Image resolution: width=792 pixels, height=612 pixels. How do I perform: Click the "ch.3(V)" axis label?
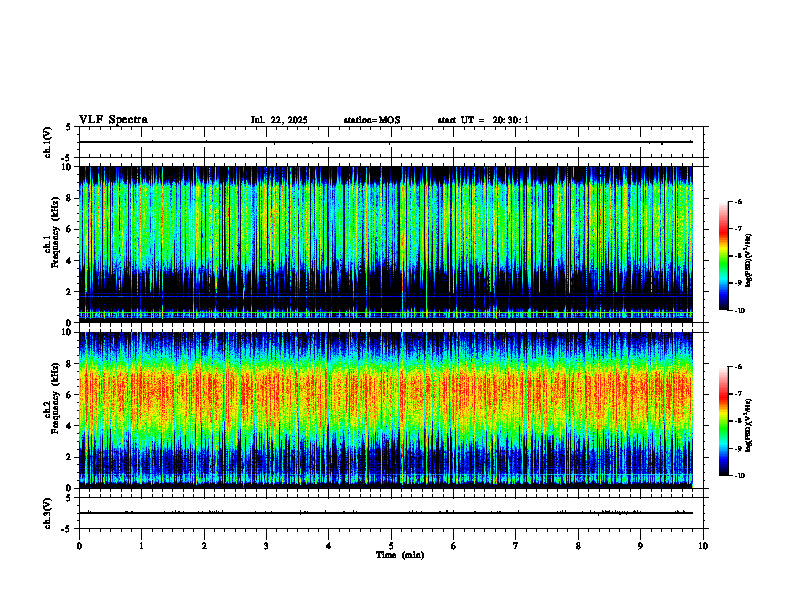click(48, 513)
